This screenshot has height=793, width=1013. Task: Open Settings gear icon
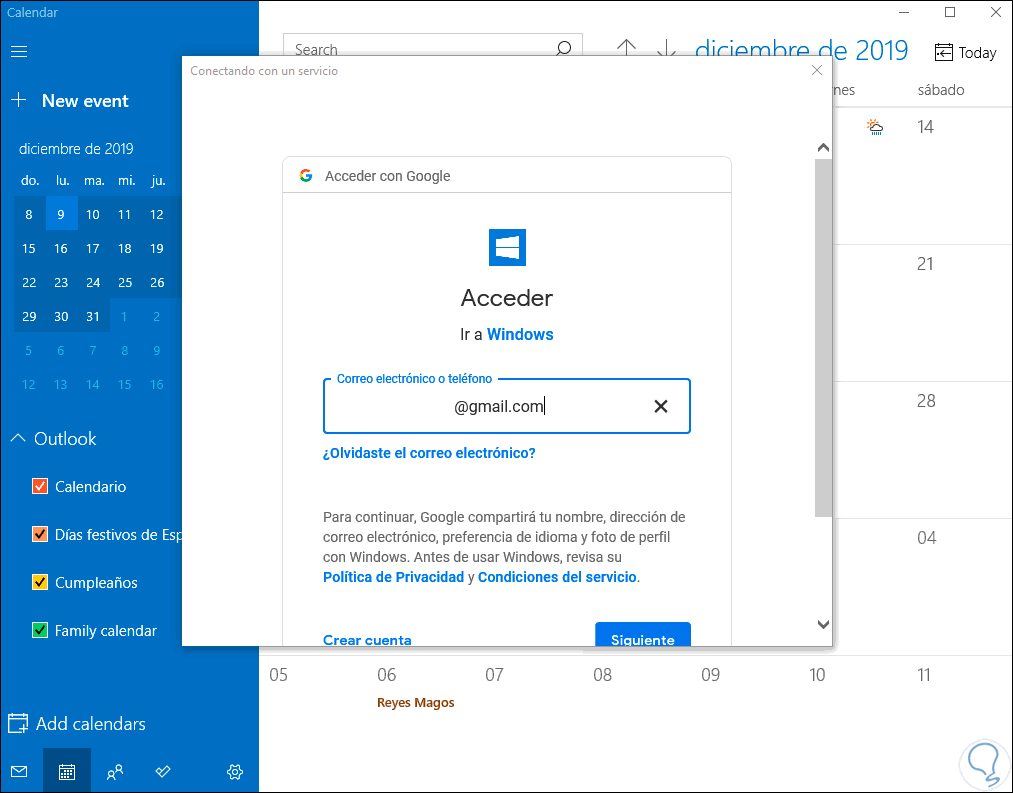235,771
